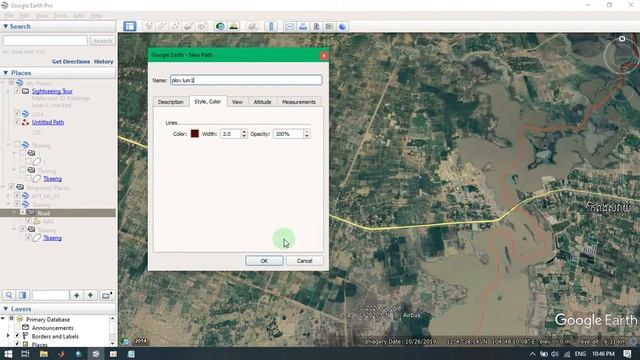Select the Style, Color tab
This screenshot has width=640, height=360.
point(207,101)
